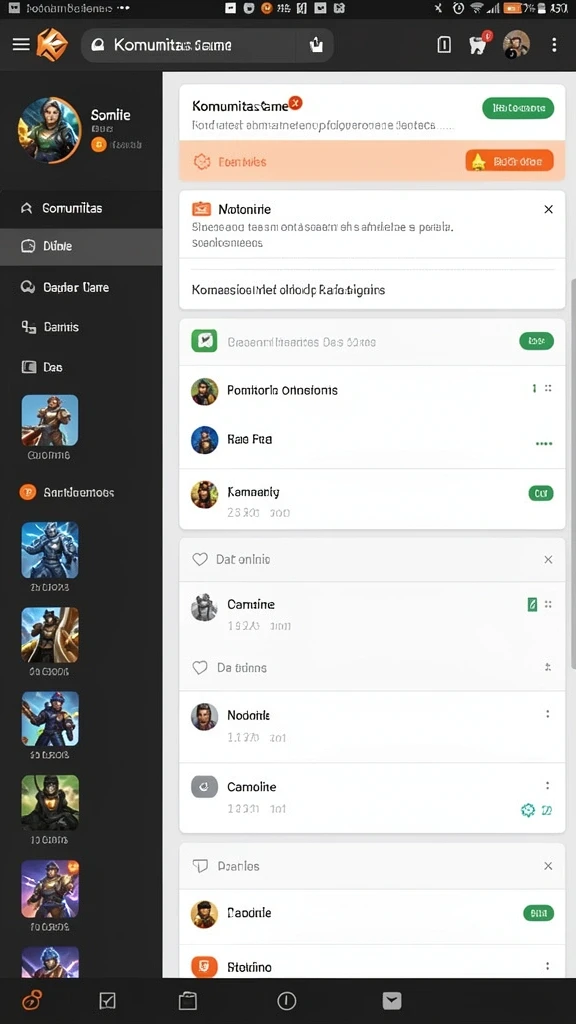Viewport: 576px width, 1024px height.
Task: Toggle the heart beside Dat onlinie
Action: [x=199, y=560]
